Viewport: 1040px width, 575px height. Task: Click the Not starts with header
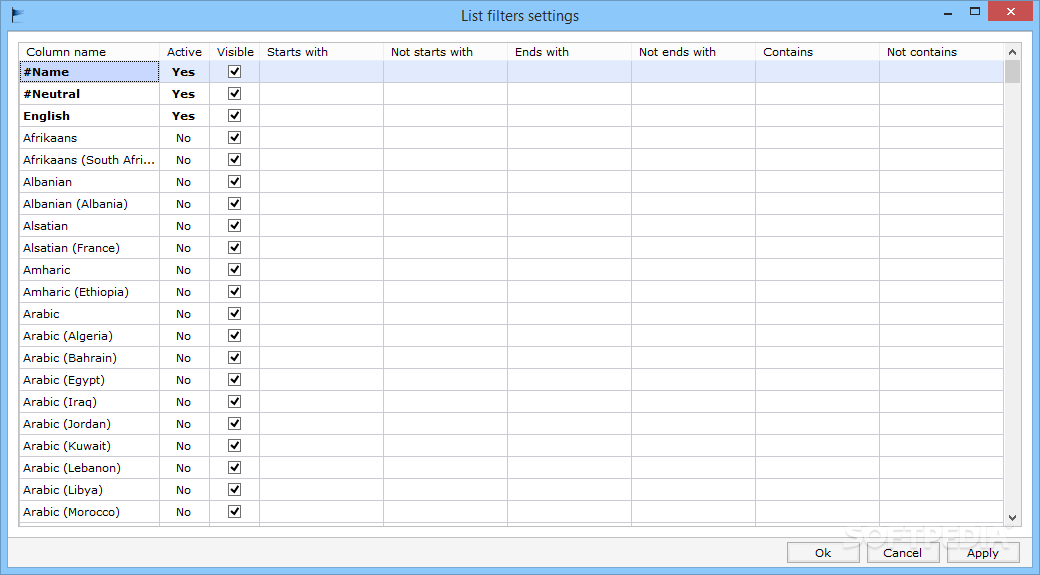[446, 52]
